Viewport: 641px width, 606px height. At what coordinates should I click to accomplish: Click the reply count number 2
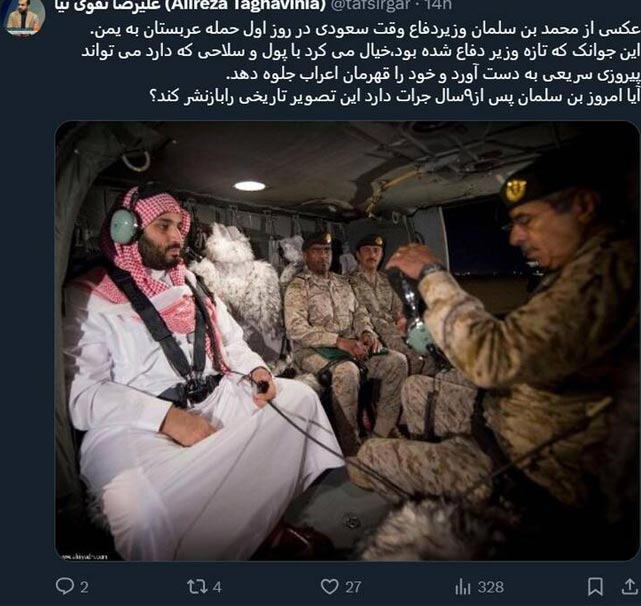(x=84, y=588)
